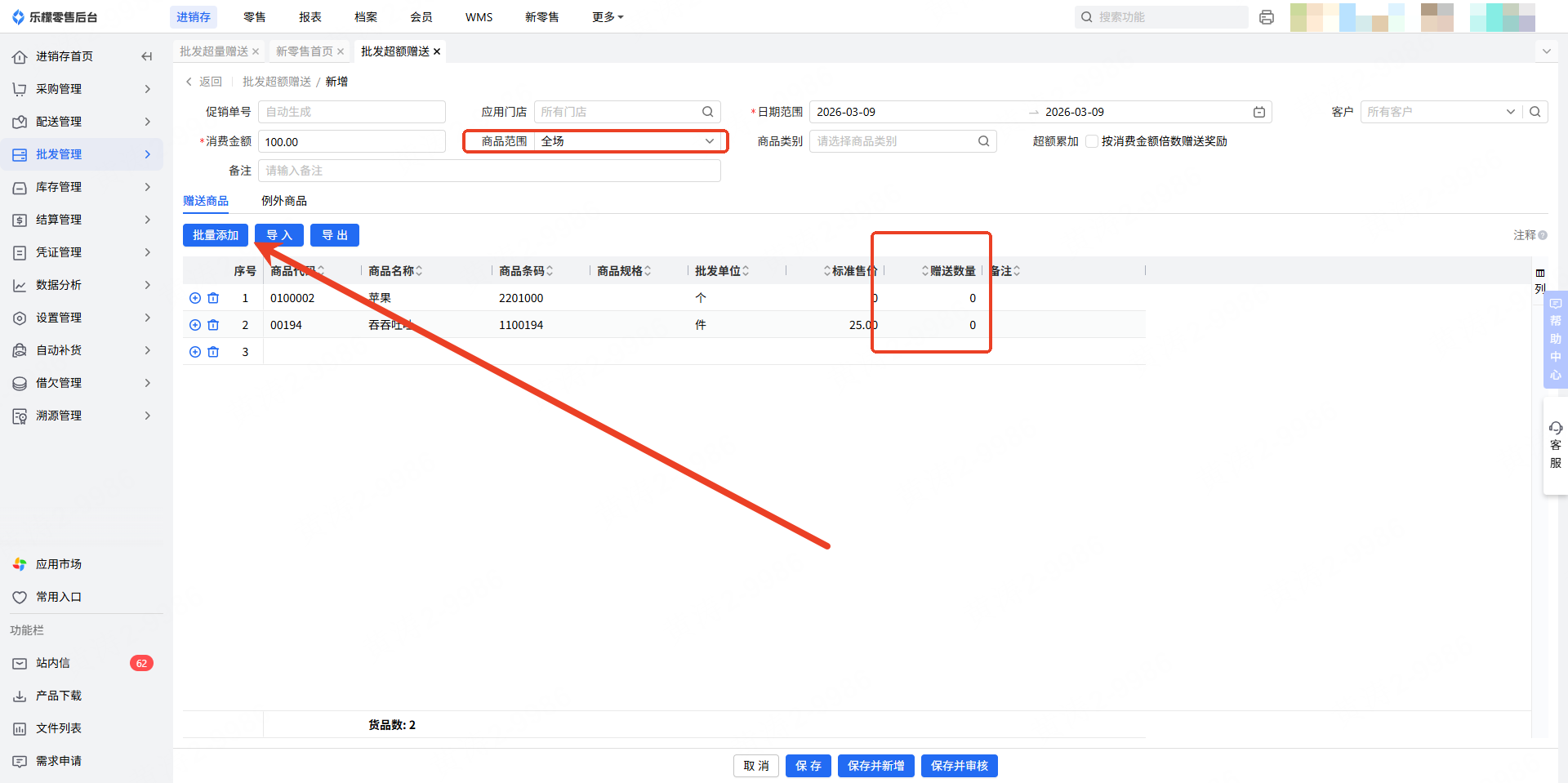The image size is (1568, 783).
Task: Click the 注释 help icon
Action: pos(1543,235)
